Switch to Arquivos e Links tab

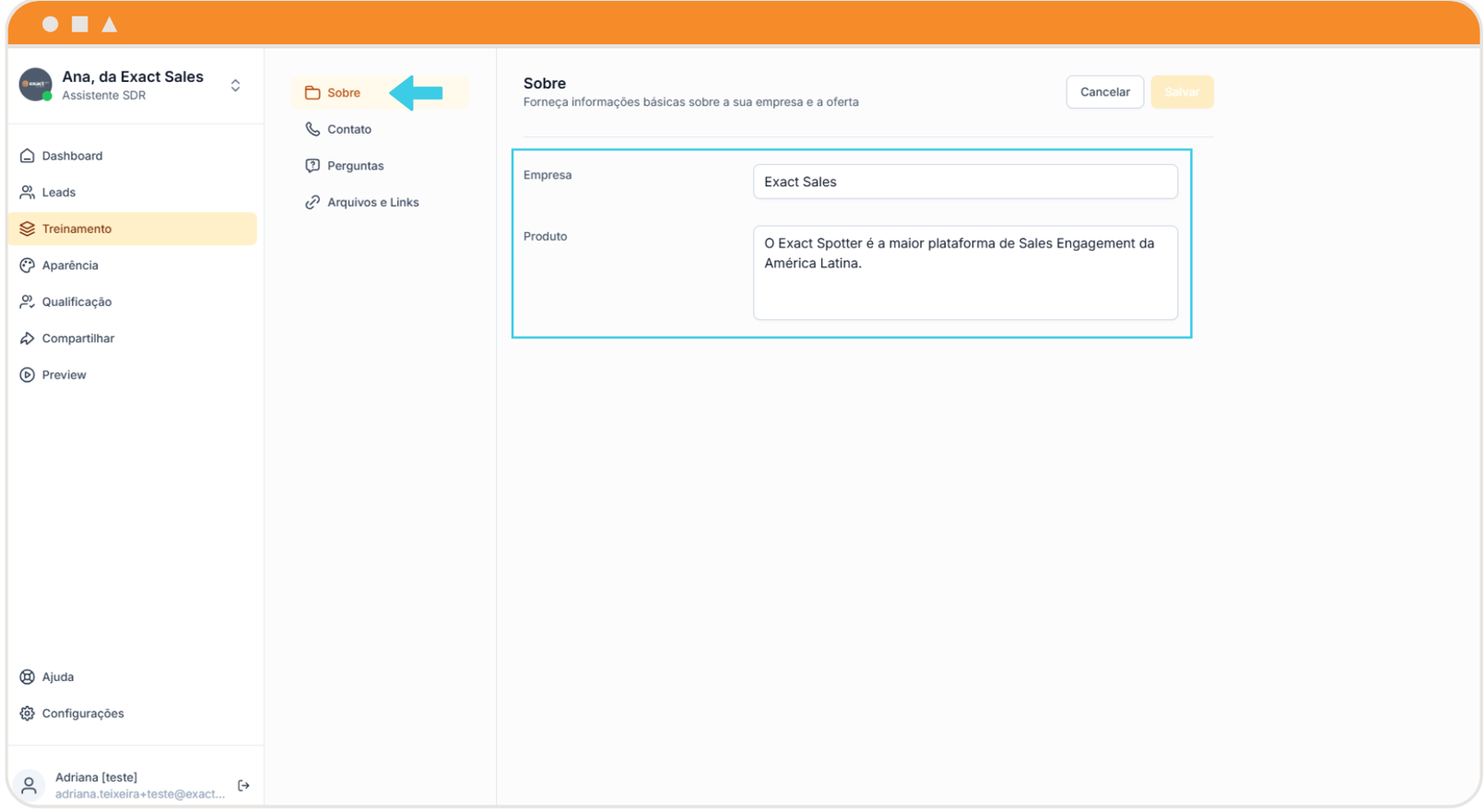pyautogui.click(x=381, y=203)
